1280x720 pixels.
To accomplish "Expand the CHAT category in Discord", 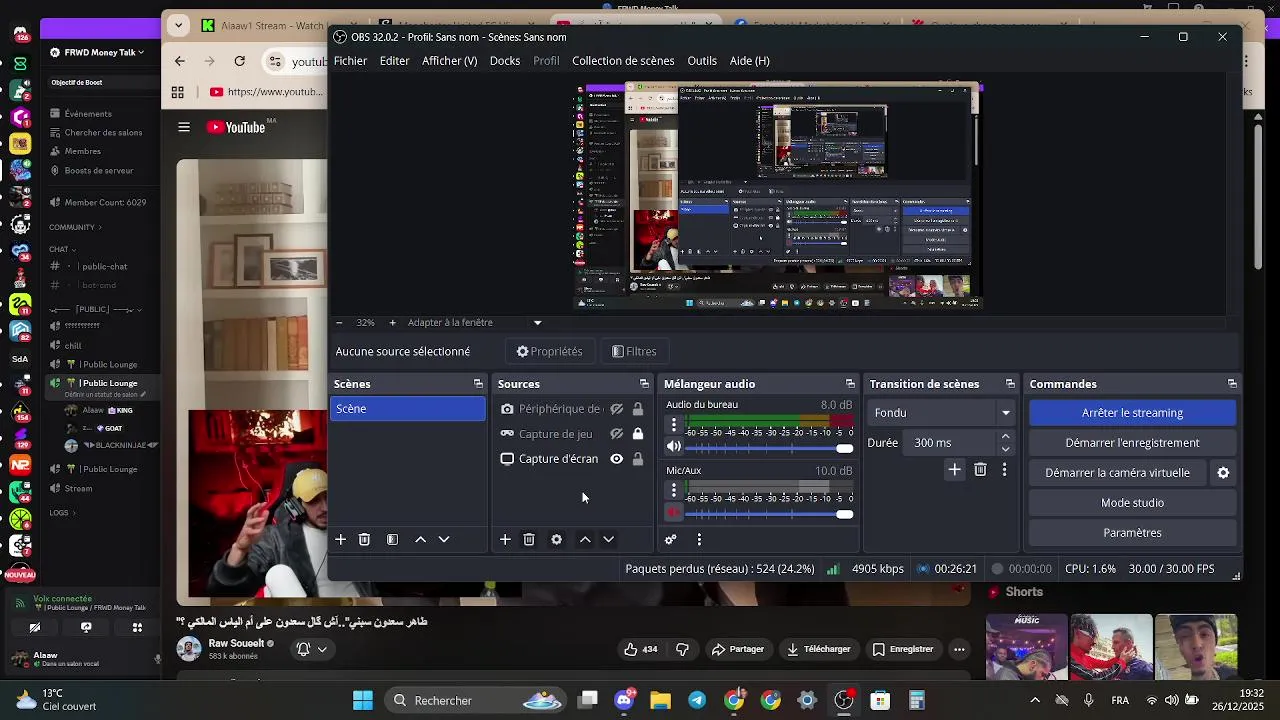I will click(62, 249).
